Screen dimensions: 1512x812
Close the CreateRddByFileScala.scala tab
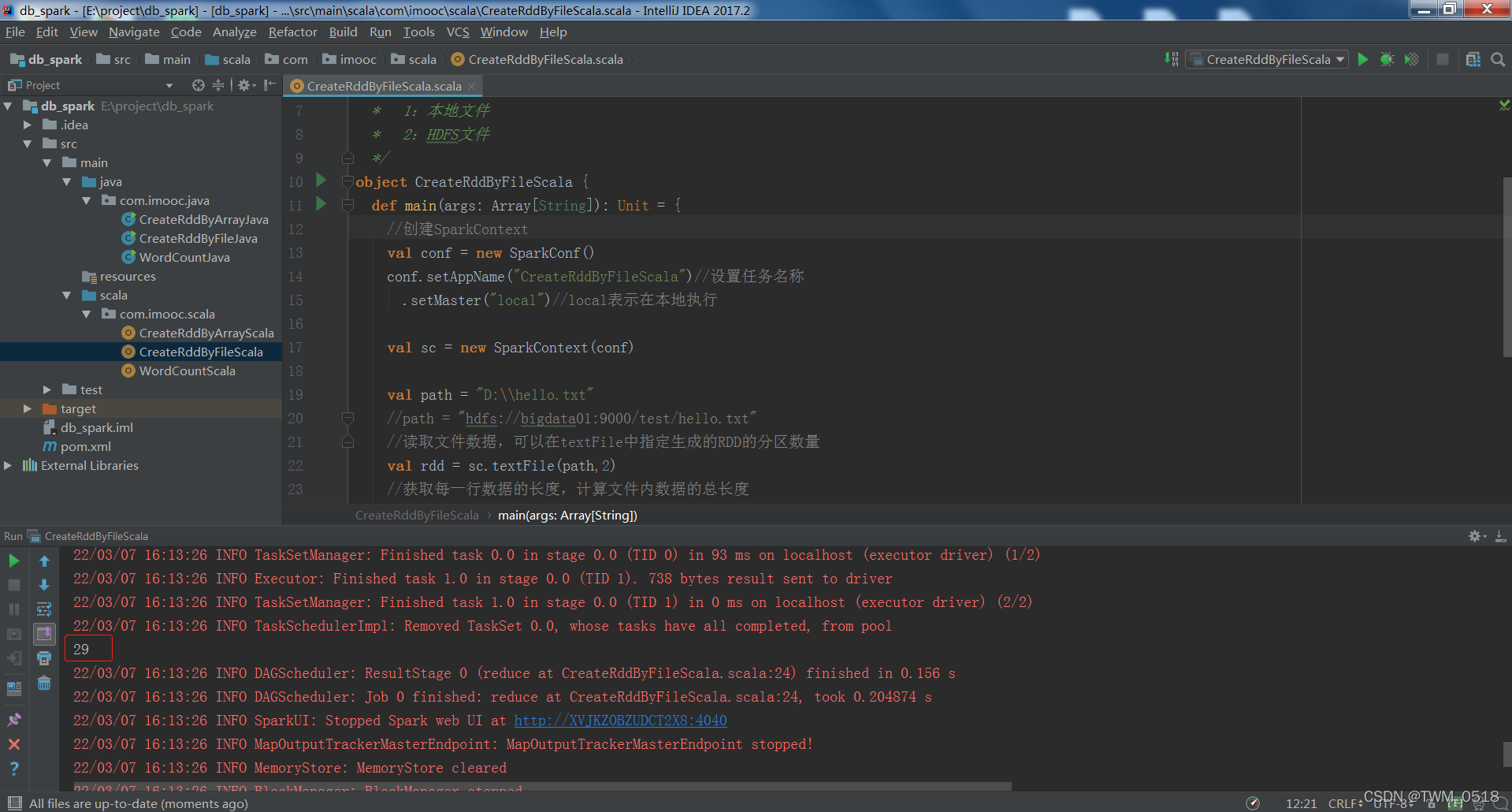[x=472, y=86]
